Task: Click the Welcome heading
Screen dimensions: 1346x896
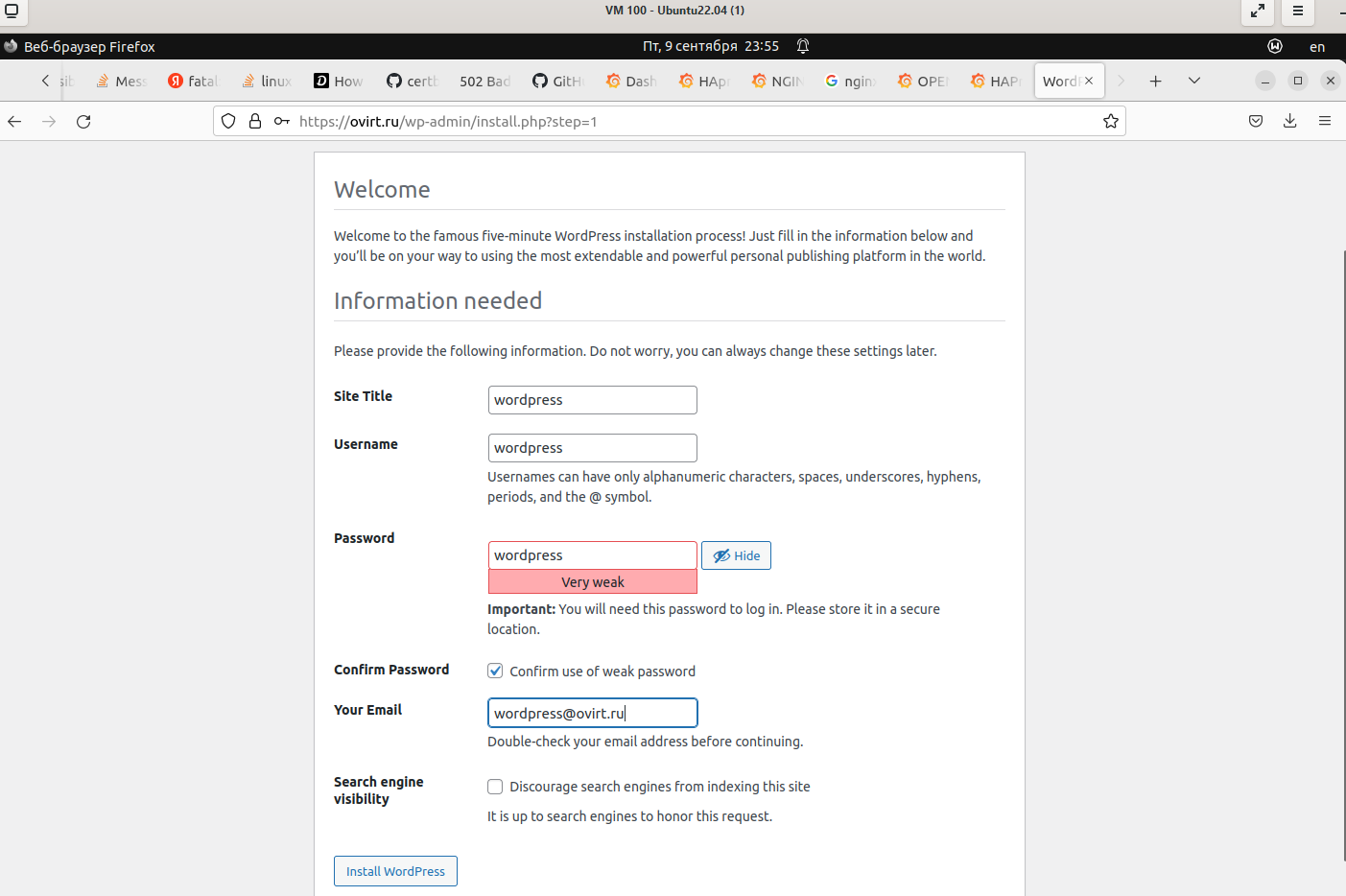Action: 382,190
